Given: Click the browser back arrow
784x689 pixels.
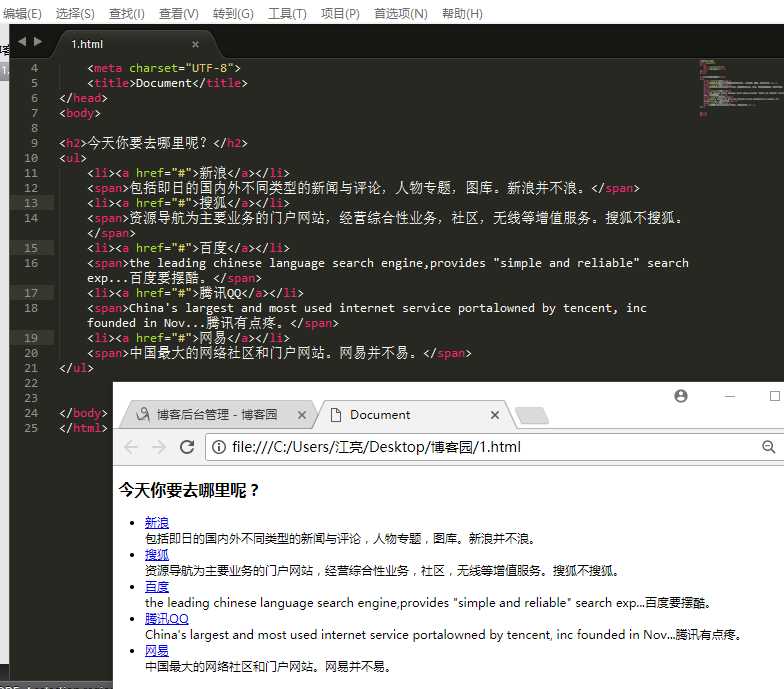Looking at the screenshot, I should [x=131, y=446].
